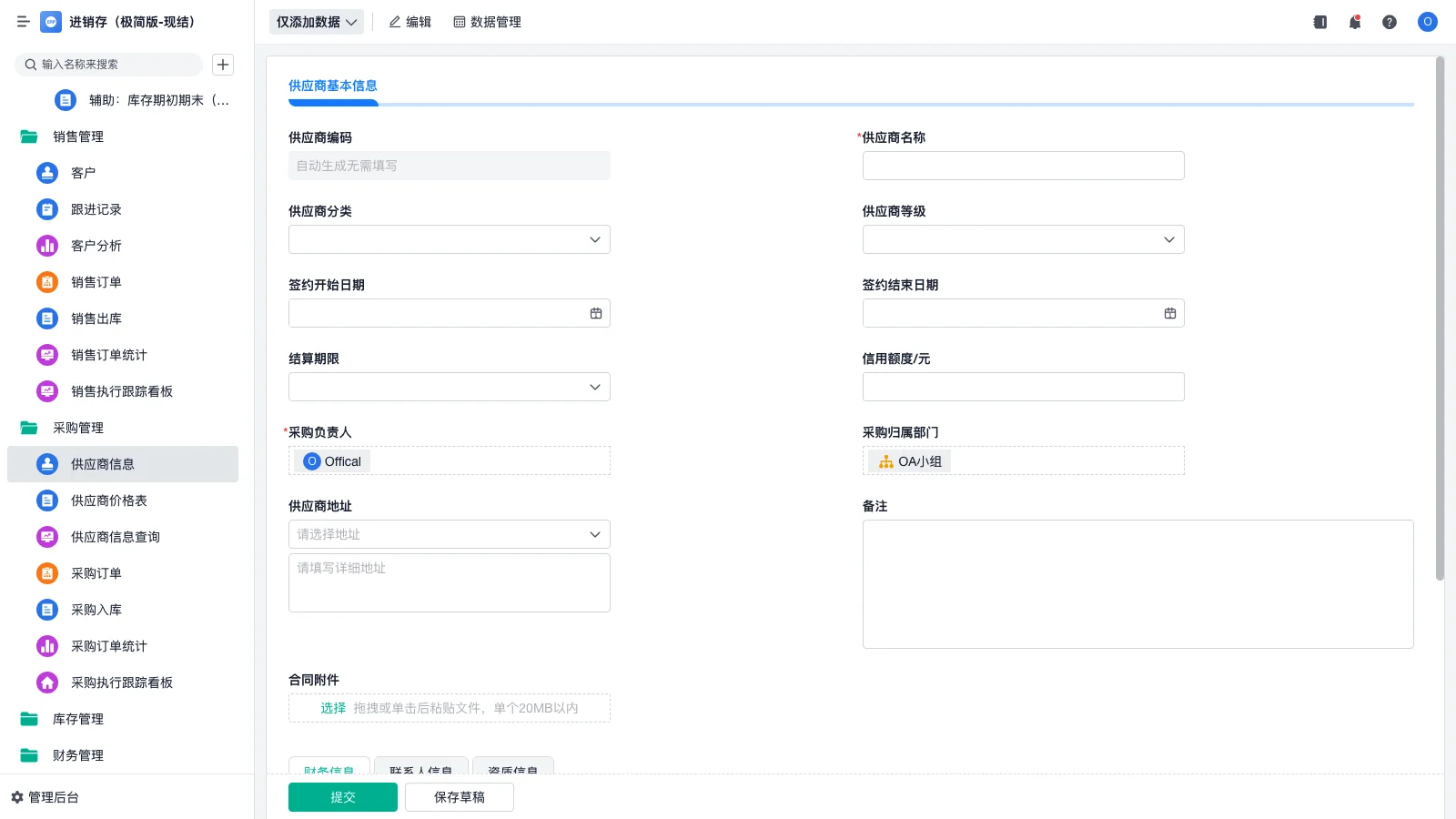The image size is (1456, 819).
Task: Open 采购入库 label in the sidebar
Action: click(96, 610)
